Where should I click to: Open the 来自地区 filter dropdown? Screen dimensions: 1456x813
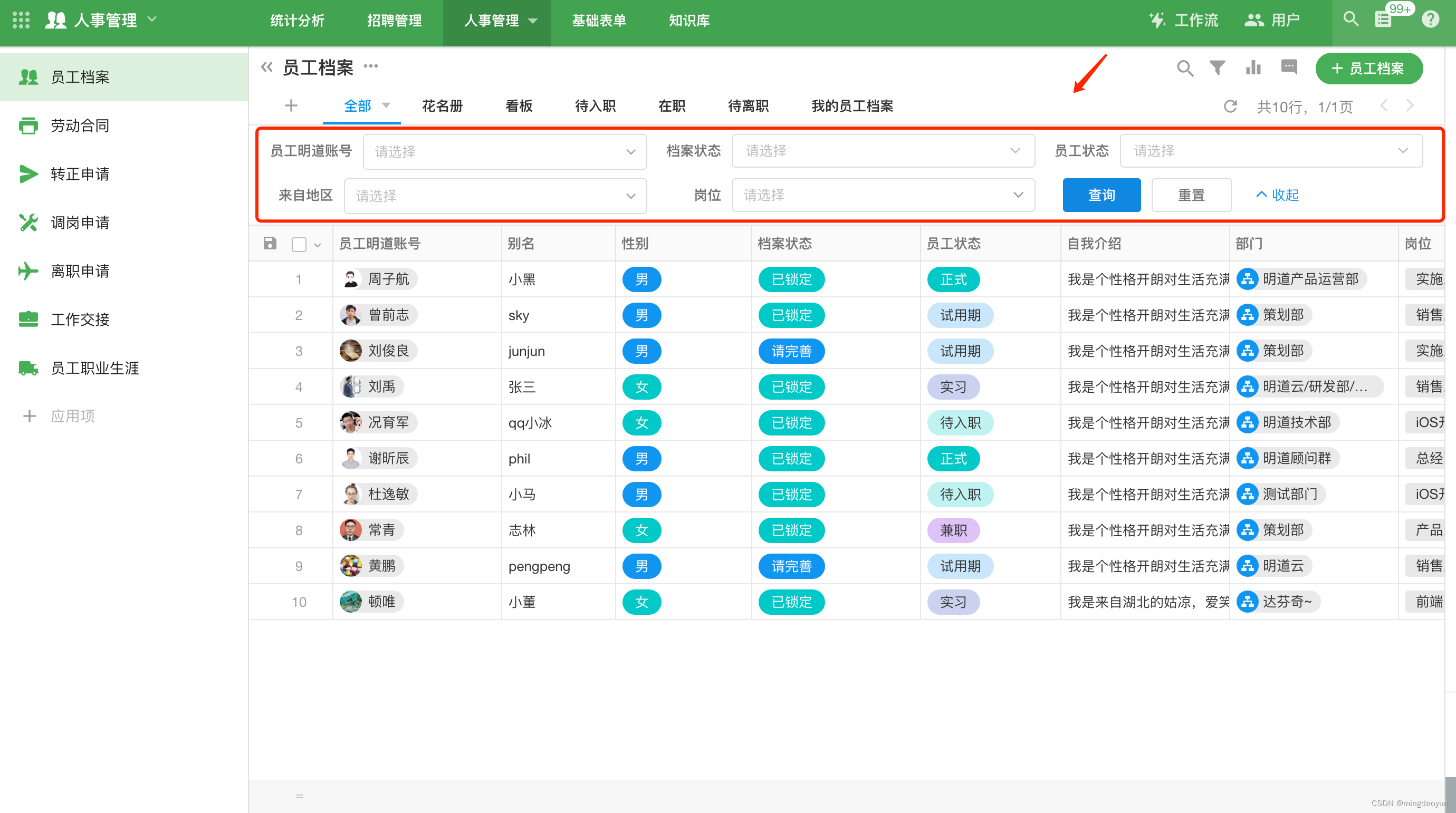point(495,196)
